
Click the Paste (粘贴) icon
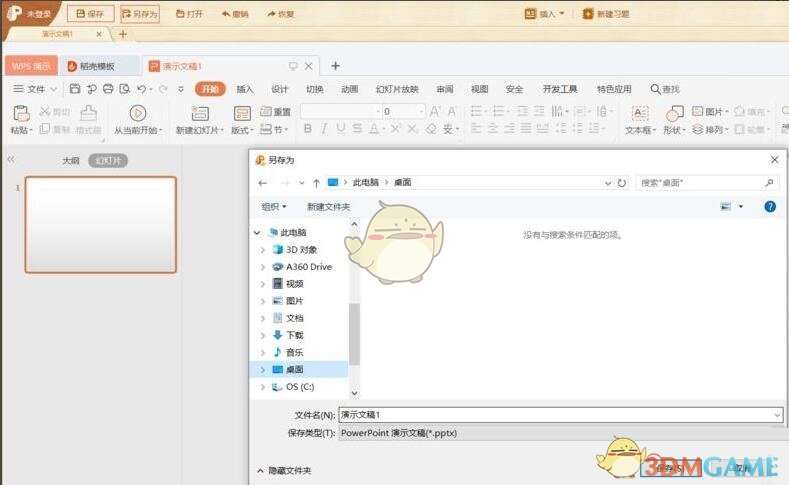point(21,114)
